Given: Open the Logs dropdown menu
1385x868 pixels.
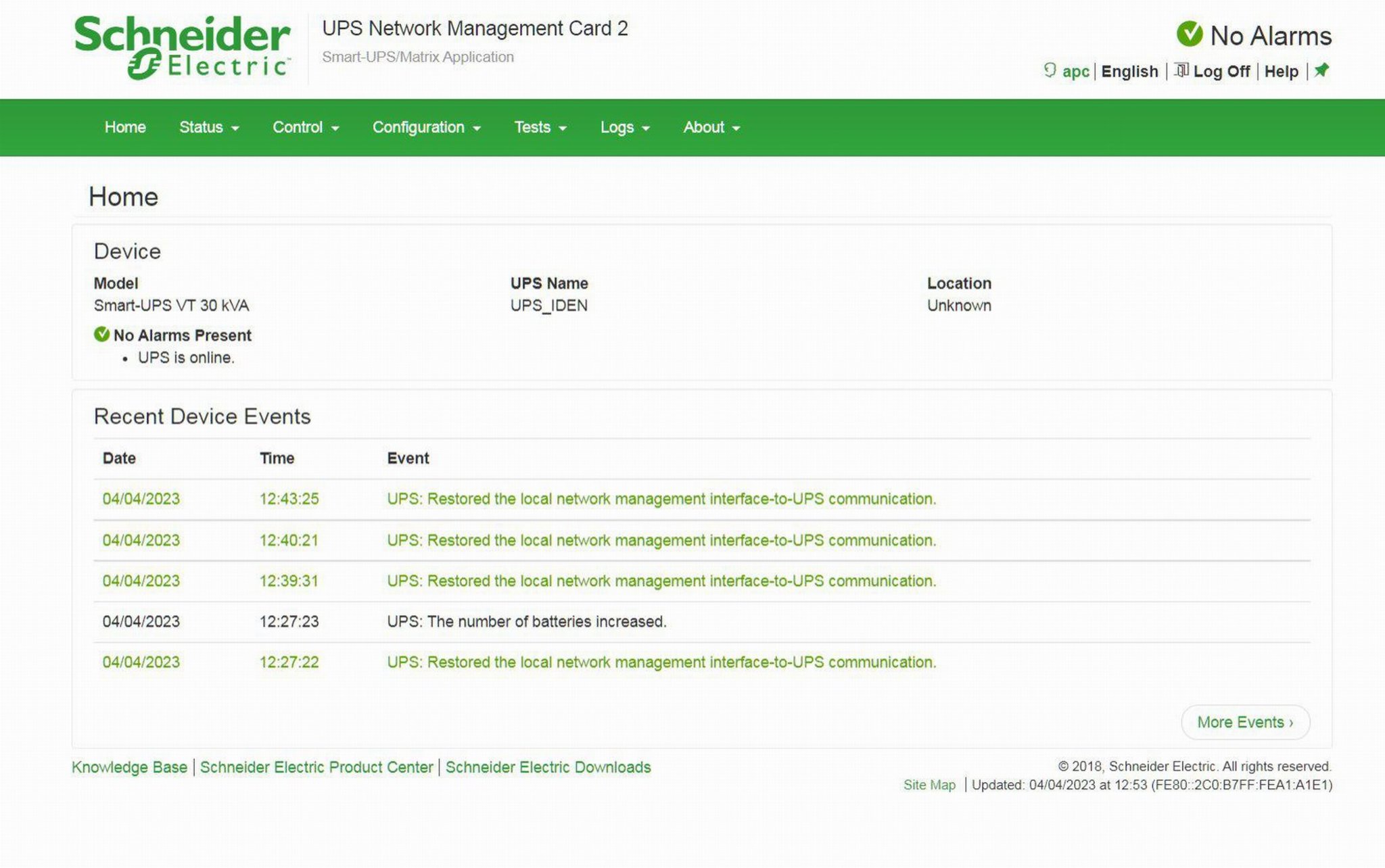Looking at the screenshot, I should pos(625,127).
